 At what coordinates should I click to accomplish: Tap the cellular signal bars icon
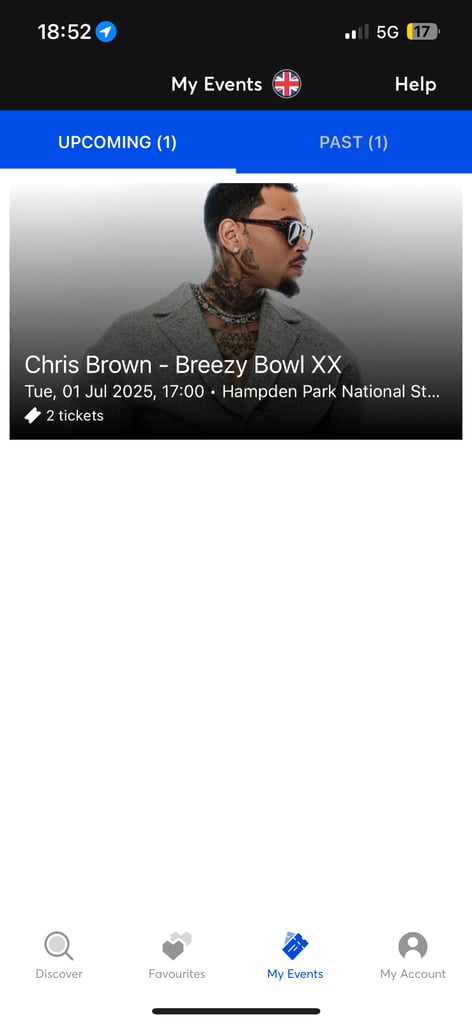point(357,31)
